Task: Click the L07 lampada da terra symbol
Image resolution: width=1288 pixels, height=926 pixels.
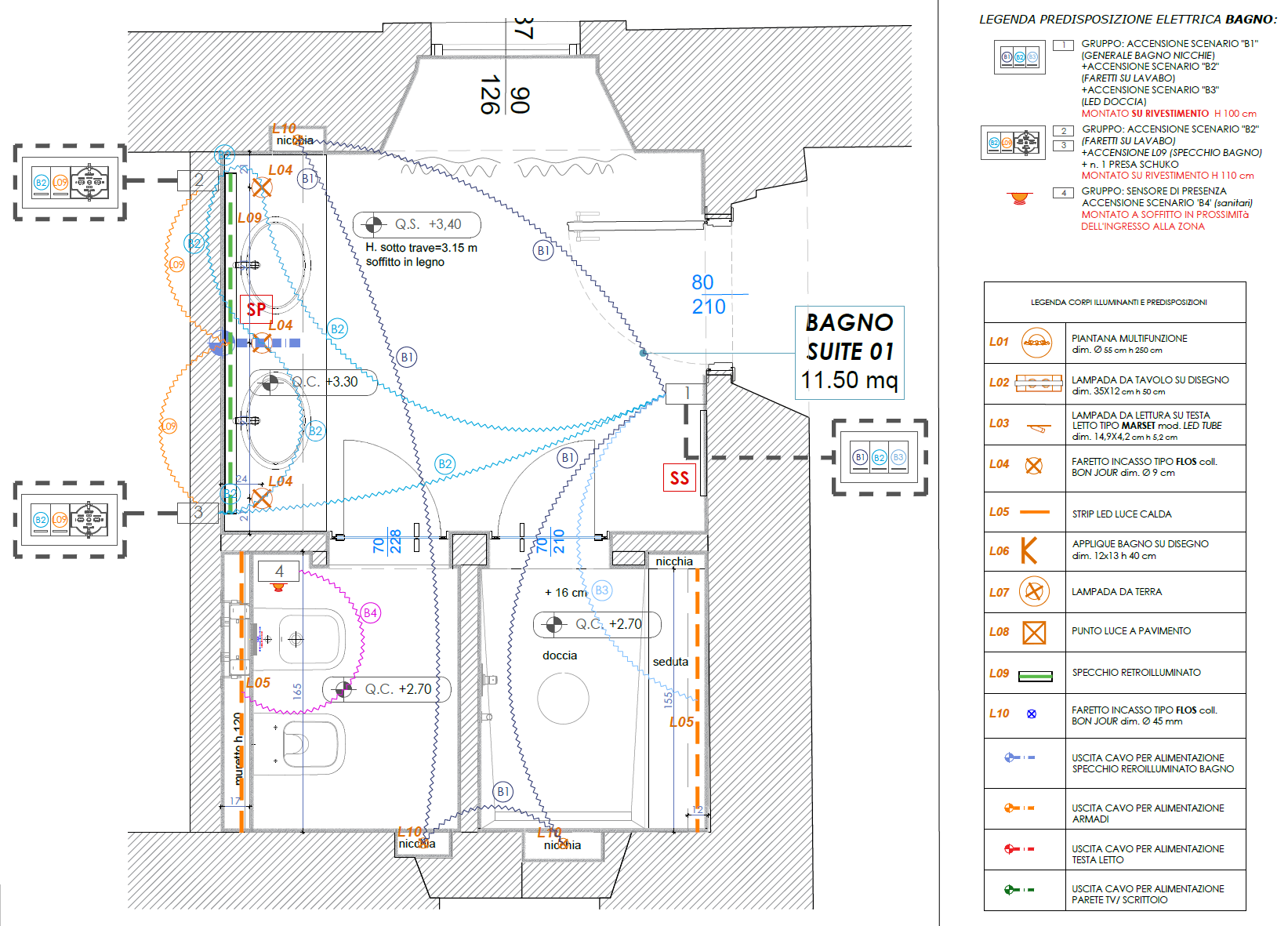Action: [x=1034, y=591]
